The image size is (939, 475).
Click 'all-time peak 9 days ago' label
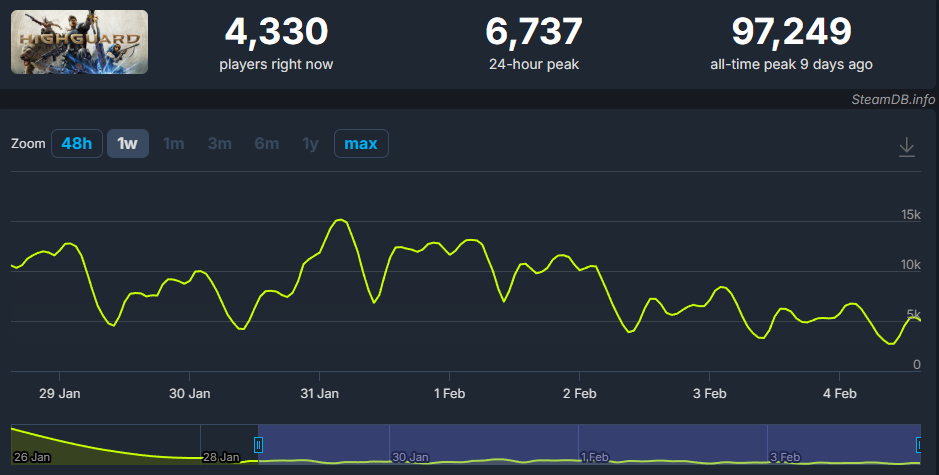(x=791, y=65)
